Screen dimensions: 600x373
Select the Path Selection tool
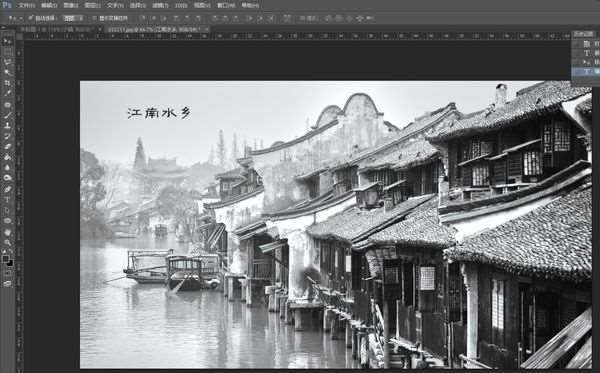pos(7,210)
